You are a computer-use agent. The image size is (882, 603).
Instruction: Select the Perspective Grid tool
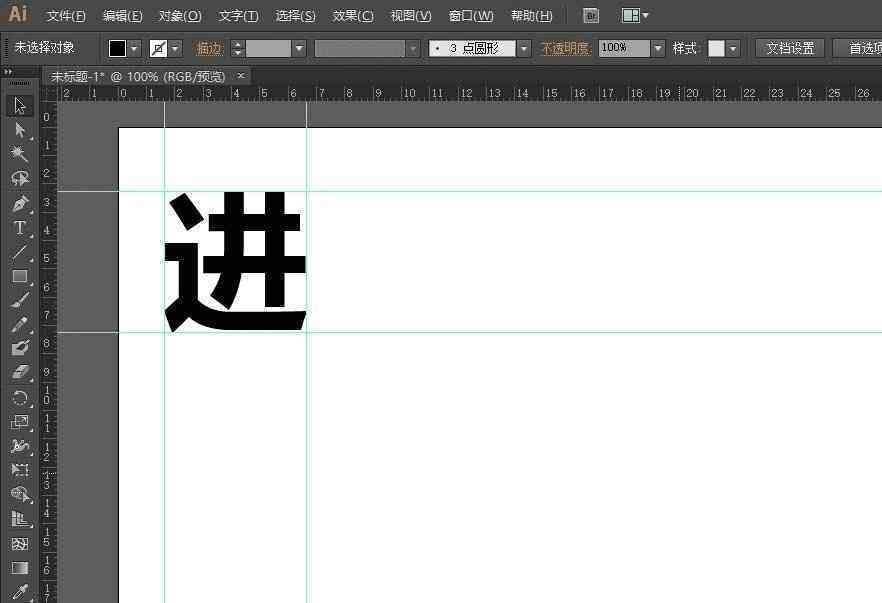20,519
